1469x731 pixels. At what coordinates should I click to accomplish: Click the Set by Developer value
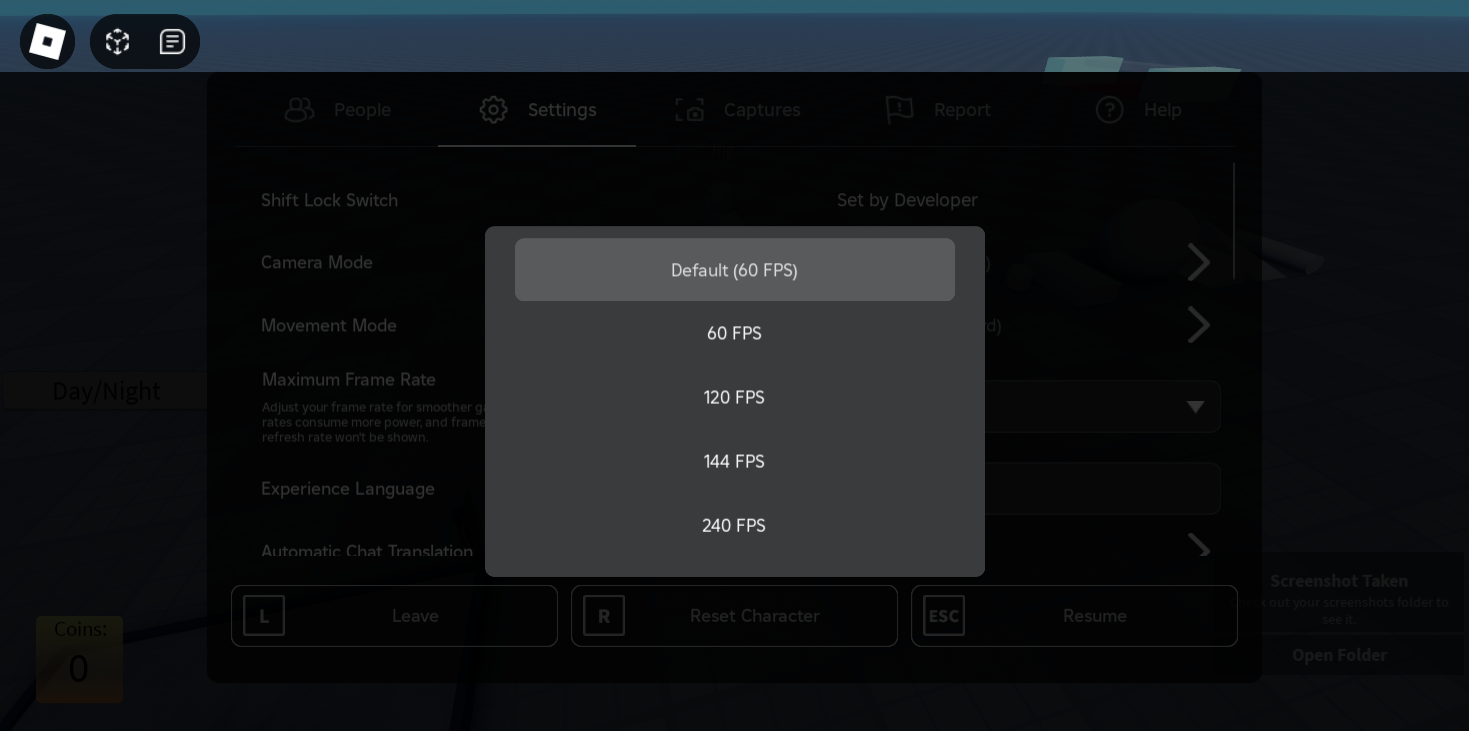pos(907,201)
